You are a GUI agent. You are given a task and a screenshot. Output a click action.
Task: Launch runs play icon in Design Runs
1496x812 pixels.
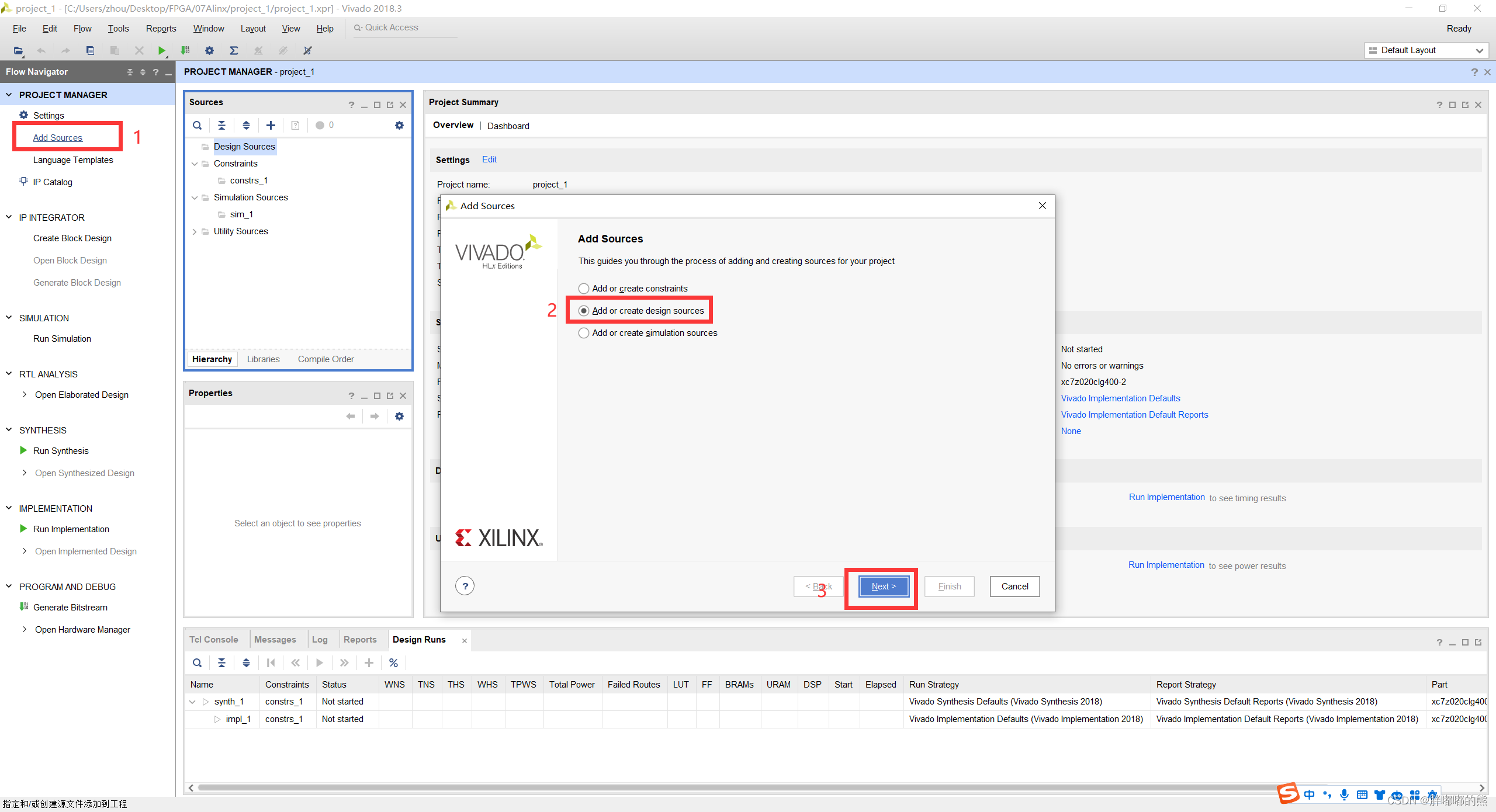pos(320,662)
